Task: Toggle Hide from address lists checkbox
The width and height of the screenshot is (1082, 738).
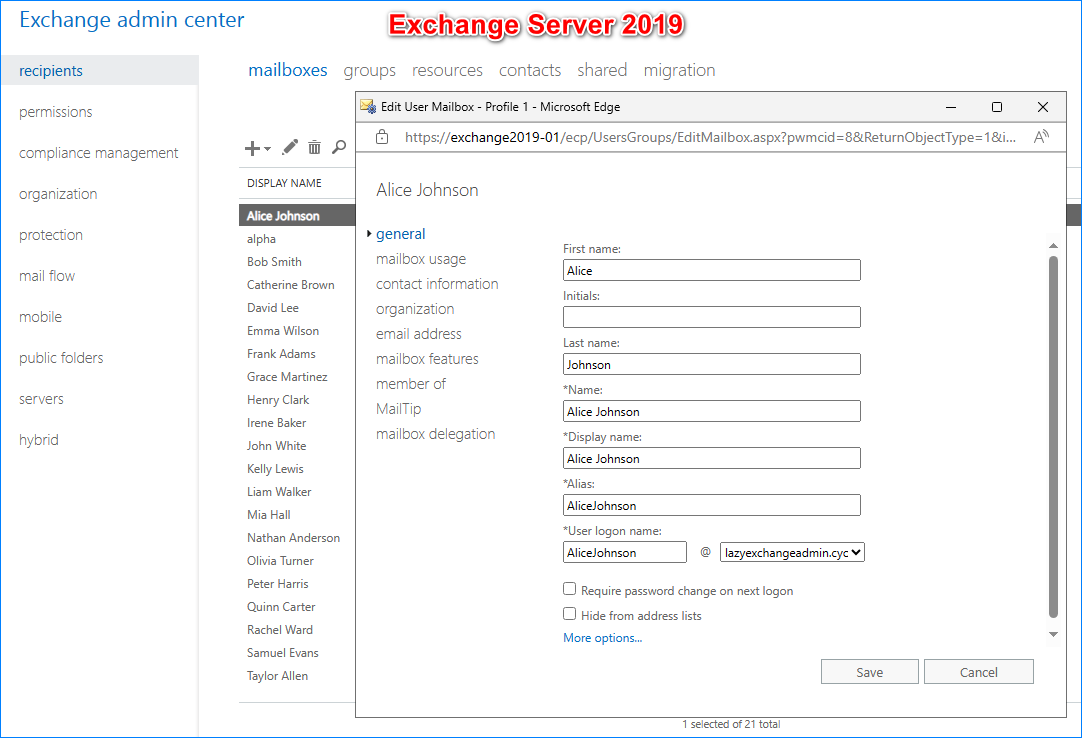Action: (569, 614)
